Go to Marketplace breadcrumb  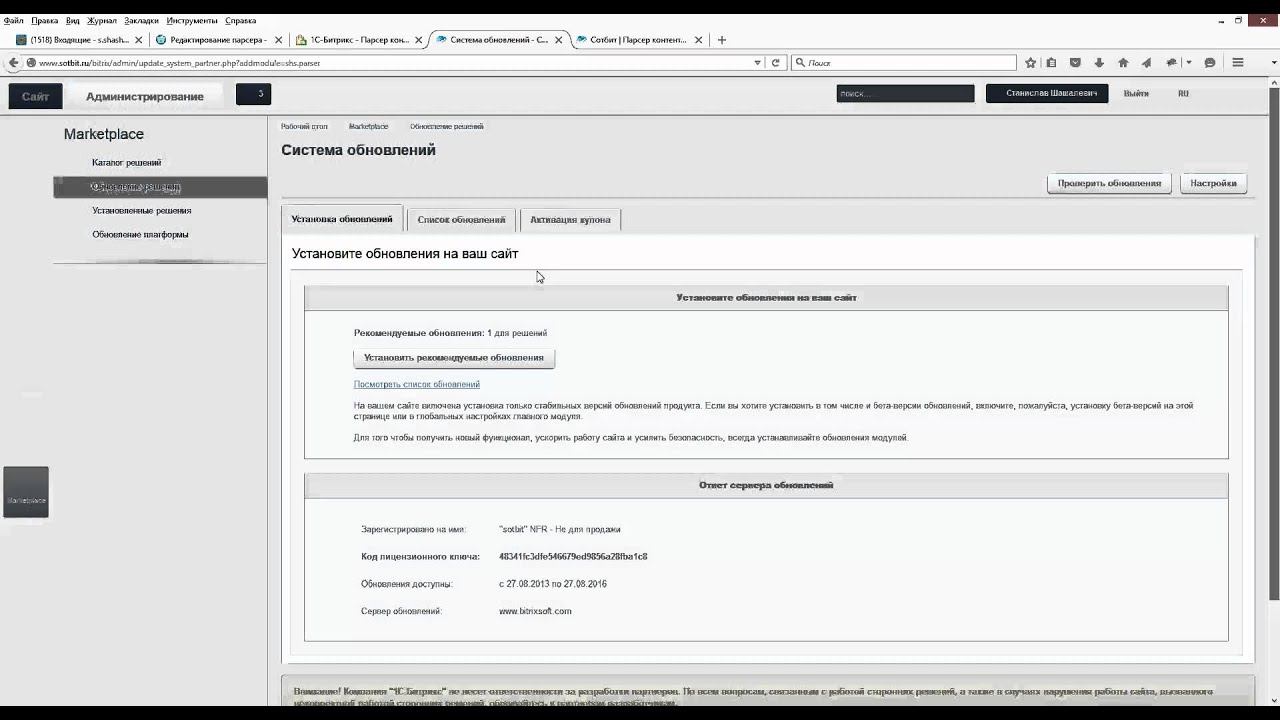368,126
